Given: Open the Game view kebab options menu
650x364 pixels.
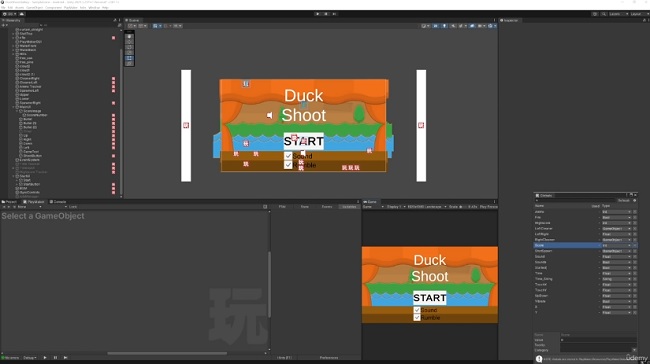Looking at the screenshot, I should click(494, 201).
